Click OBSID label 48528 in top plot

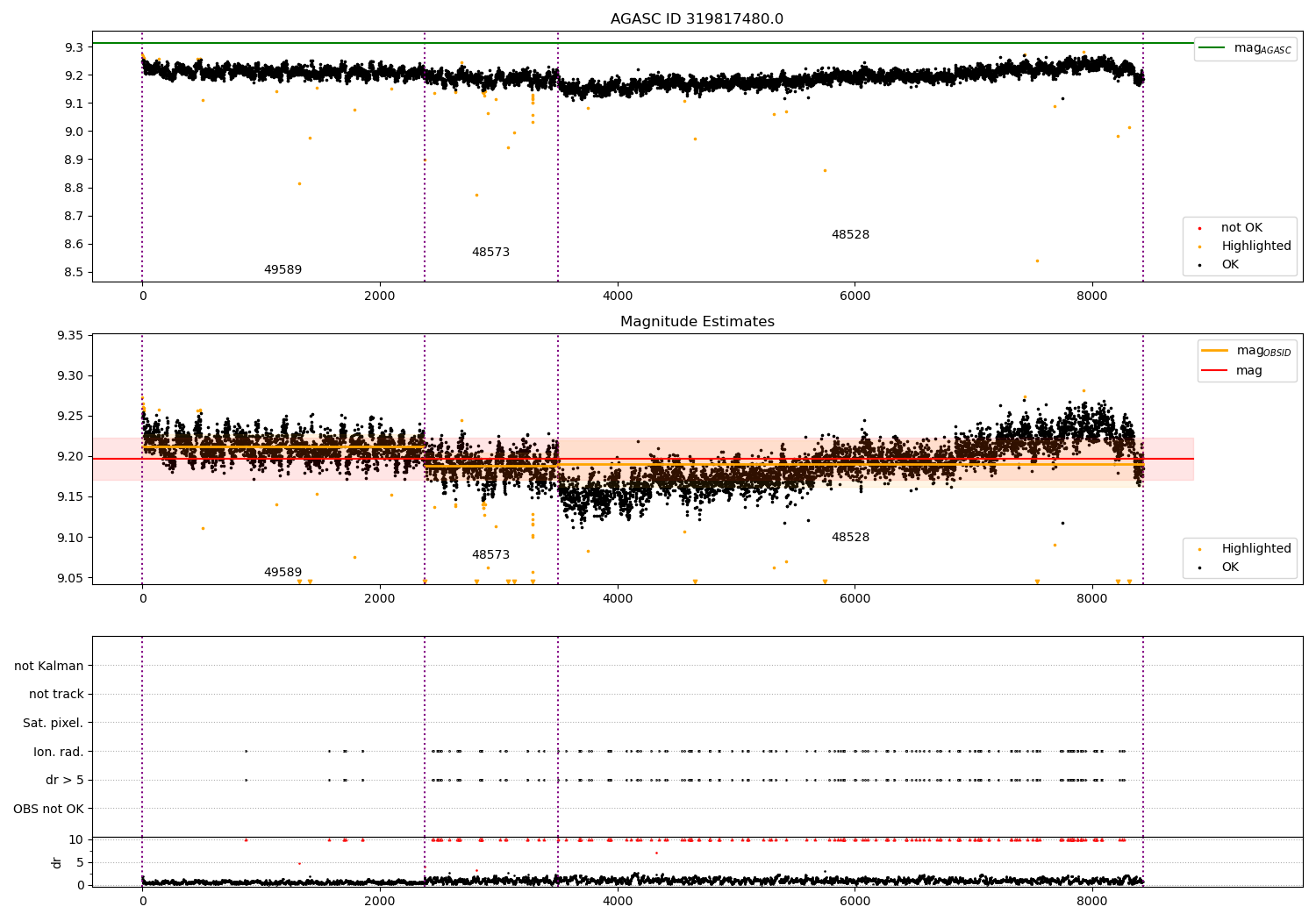point(850,235)
